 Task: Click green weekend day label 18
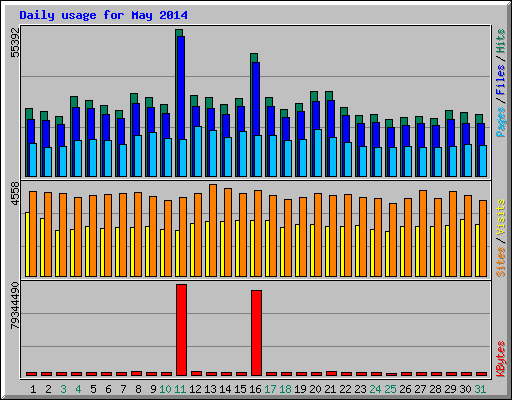point(285,389)
